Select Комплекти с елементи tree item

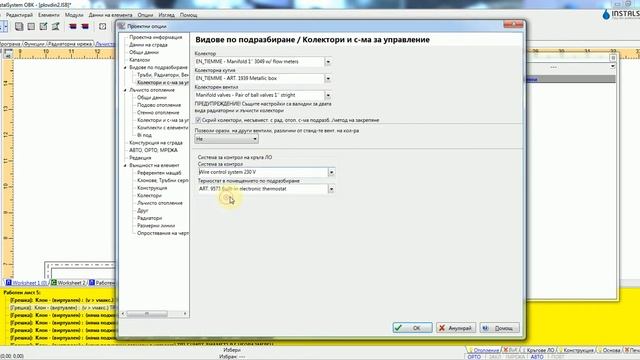pos(162,127)
